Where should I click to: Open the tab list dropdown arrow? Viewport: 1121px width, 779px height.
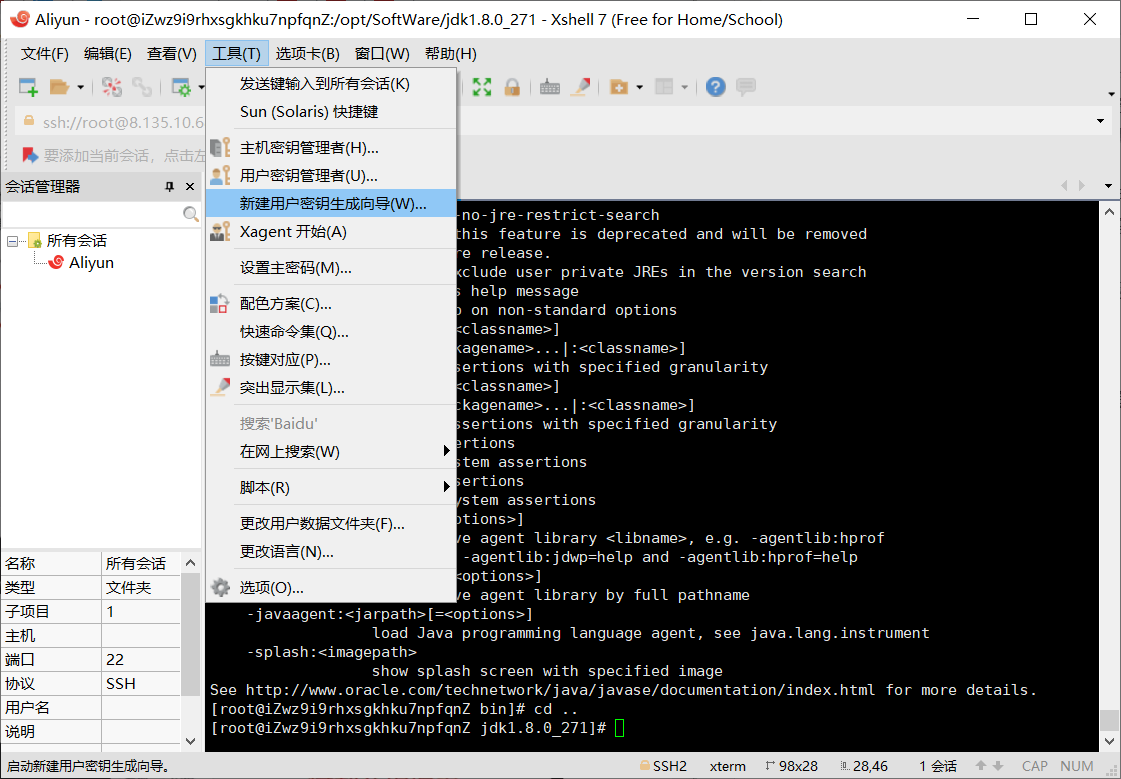[1108, 186]
